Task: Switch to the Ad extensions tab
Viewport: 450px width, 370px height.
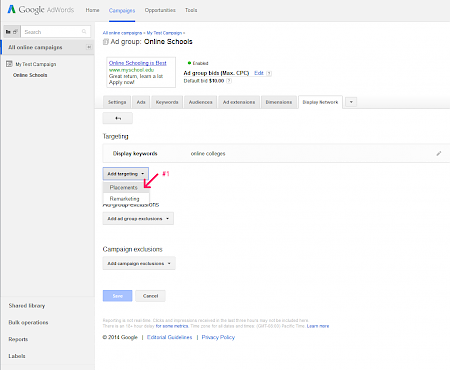Action: coord(239,102)
